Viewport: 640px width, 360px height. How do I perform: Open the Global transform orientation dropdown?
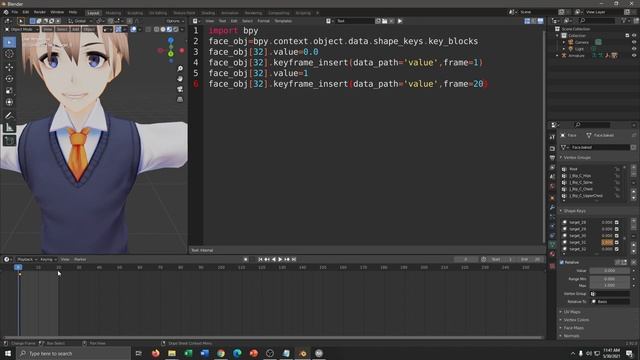tap(80, 21)
